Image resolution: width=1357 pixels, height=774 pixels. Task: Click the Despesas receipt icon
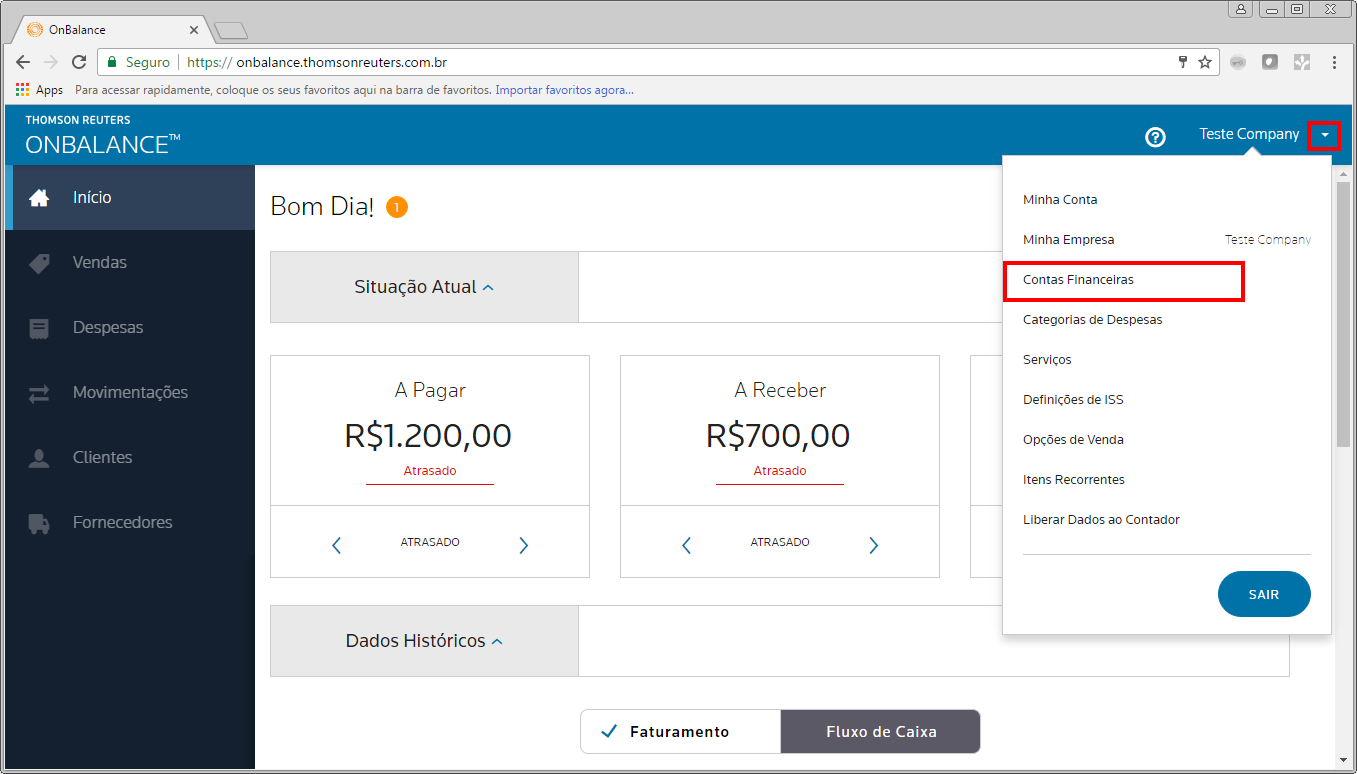tap(39, 328)
